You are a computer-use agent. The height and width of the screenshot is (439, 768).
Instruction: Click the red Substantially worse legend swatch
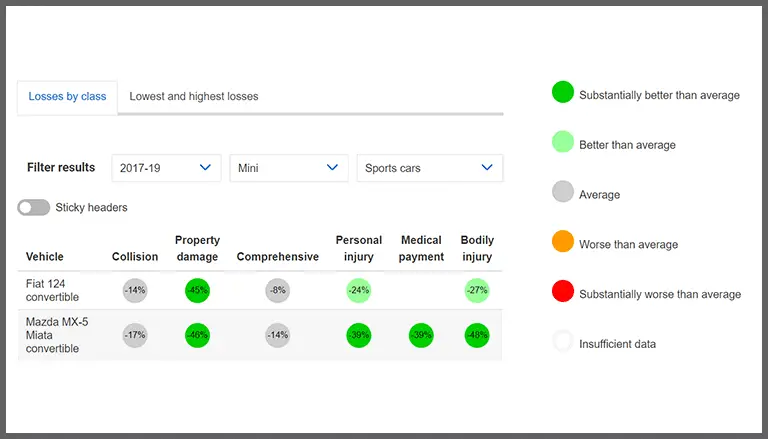[x=563, y=293]
